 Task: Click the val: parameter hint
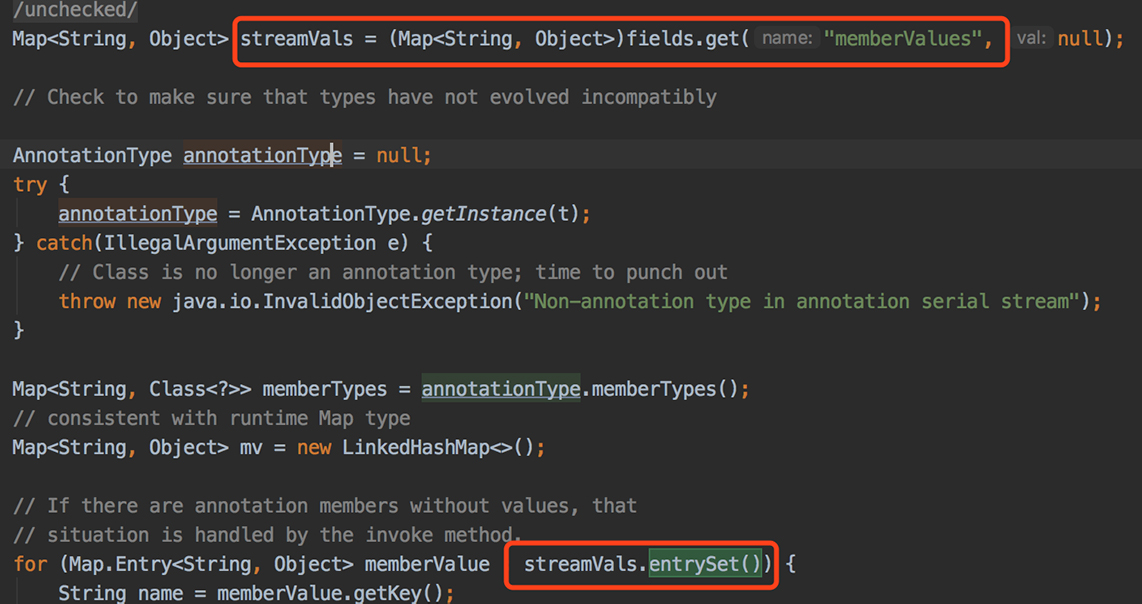tap(1031, 39)
